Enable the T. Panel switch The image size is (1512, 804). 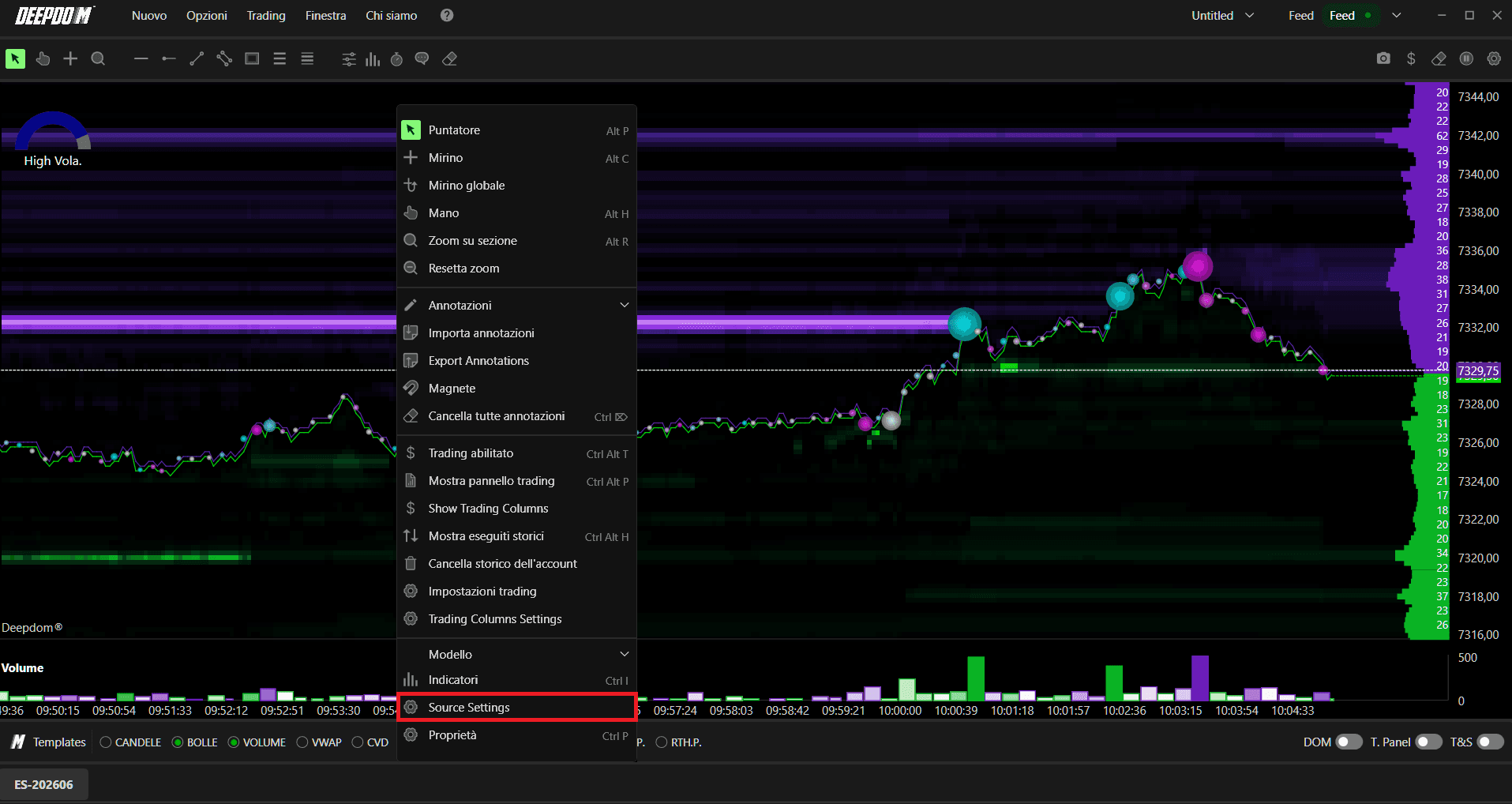[x=1429, y=742]
